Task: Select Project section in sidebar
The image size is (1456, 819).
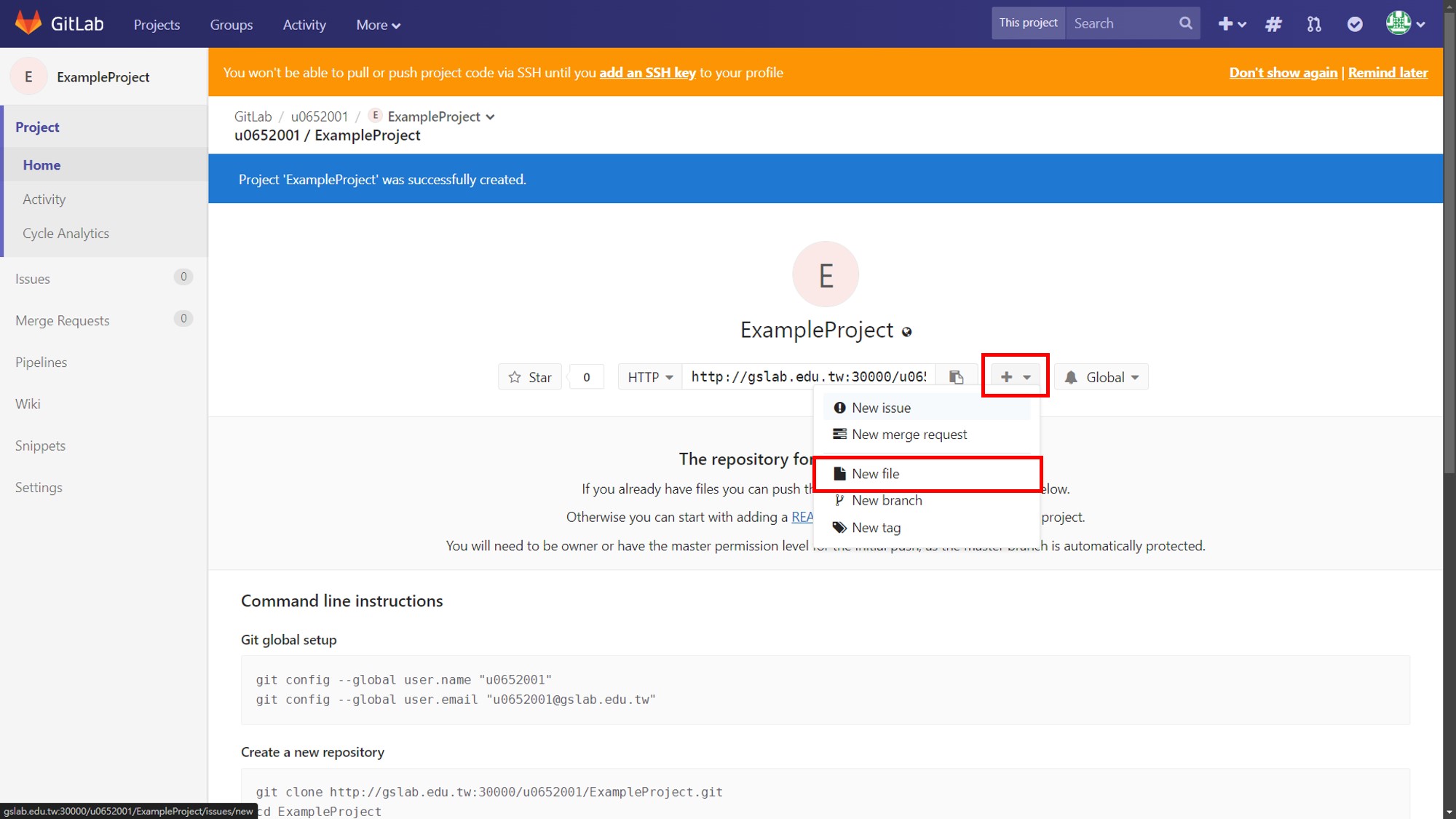Action: pyautogui.click(x=106, y=127)
